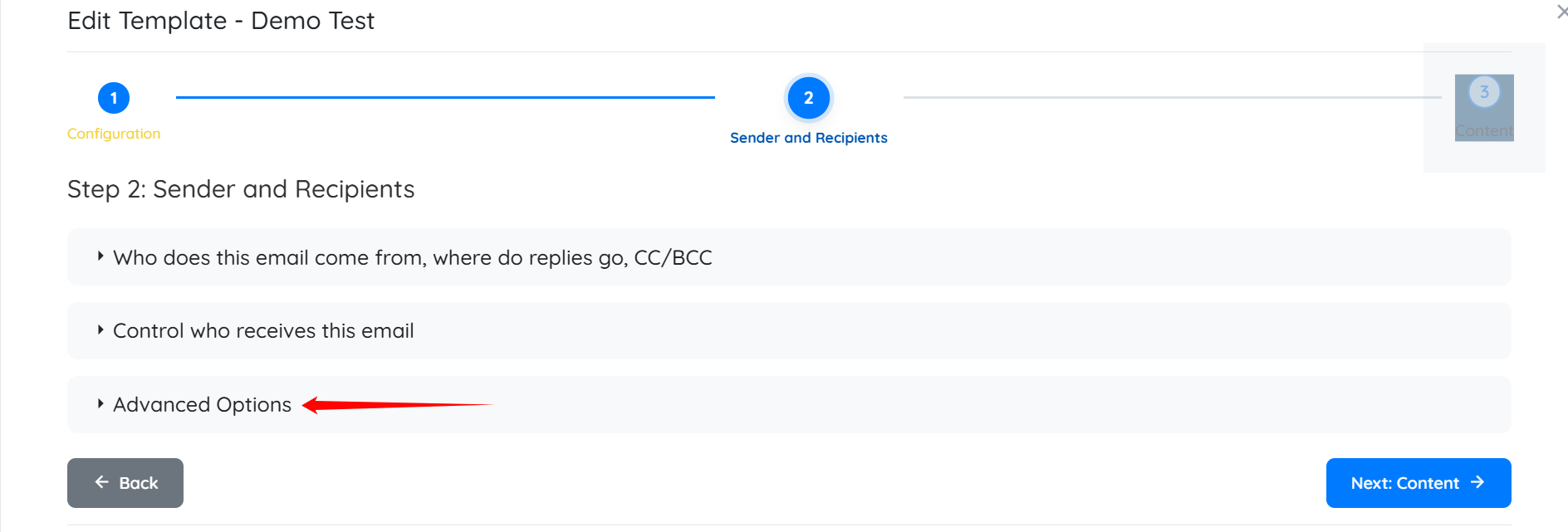Click the blue progress line after step 1
The image size is (1568, 532).
click(445, 97)
